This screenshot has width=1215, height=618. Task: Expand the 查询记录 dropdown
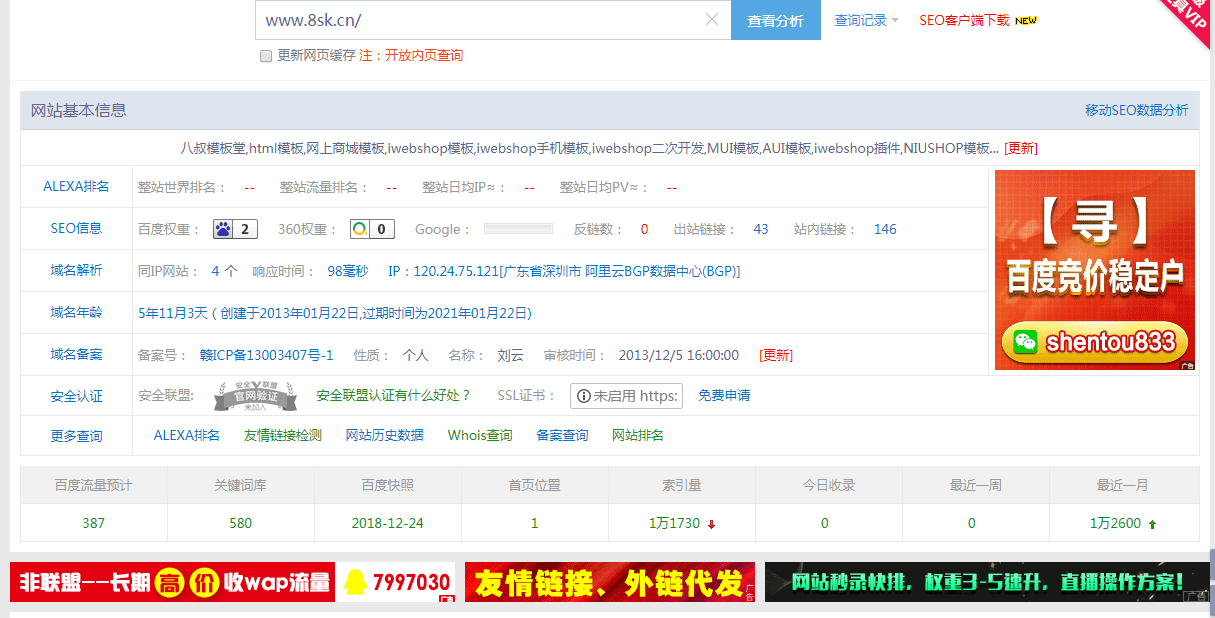click(x=866, y=20)
